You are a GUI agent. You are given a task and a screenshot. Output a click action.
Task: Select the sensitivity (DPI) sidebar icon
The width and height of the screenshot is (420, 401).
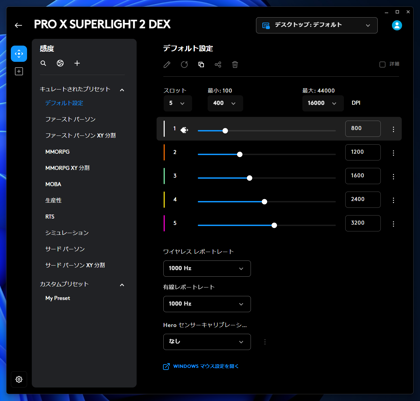pos(19,54)
